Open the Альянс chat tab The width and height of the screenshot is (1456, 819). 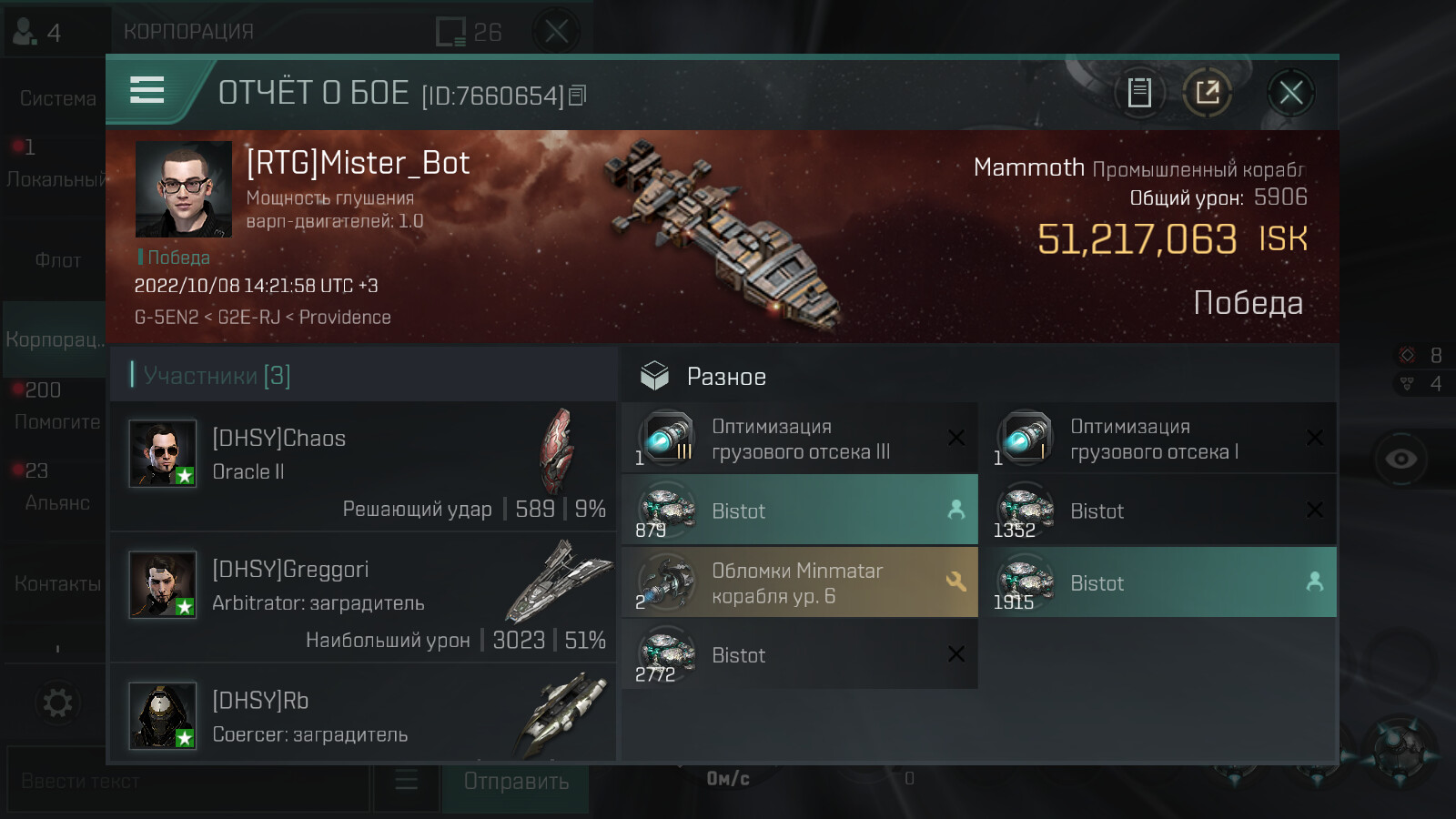click(x=57, y=502)
